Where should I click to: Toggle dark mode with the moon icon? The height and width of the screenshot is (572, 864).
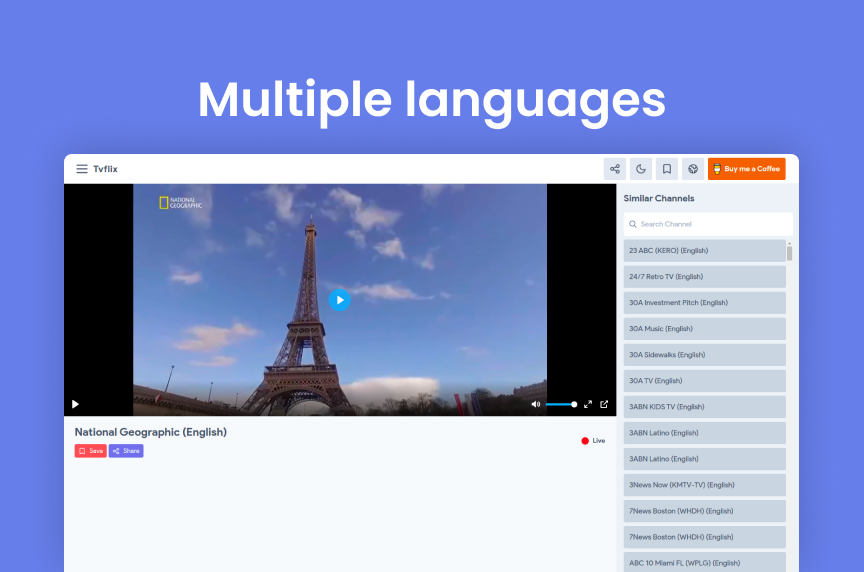click(640, 169)
